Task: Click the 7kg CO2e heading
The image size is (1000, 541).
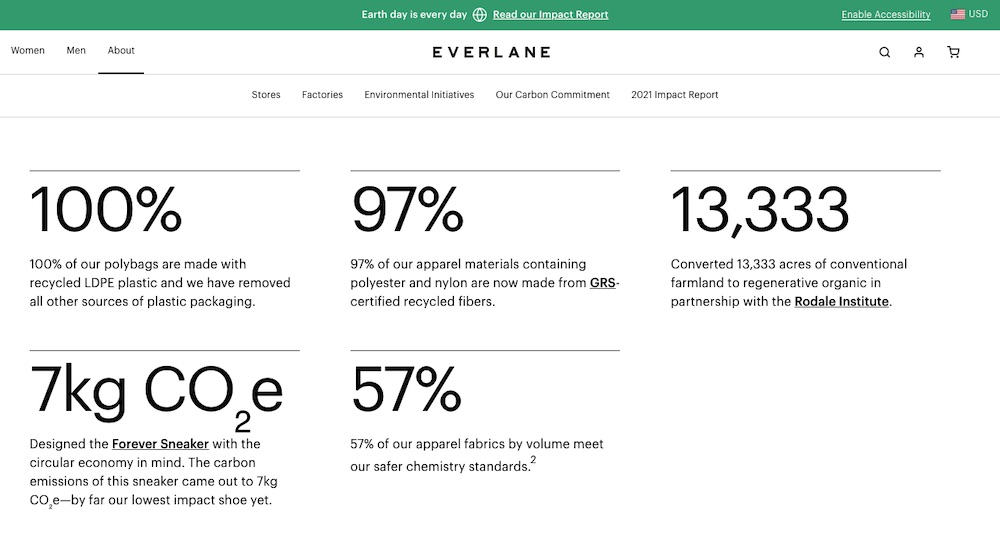Action: point(156,396)
